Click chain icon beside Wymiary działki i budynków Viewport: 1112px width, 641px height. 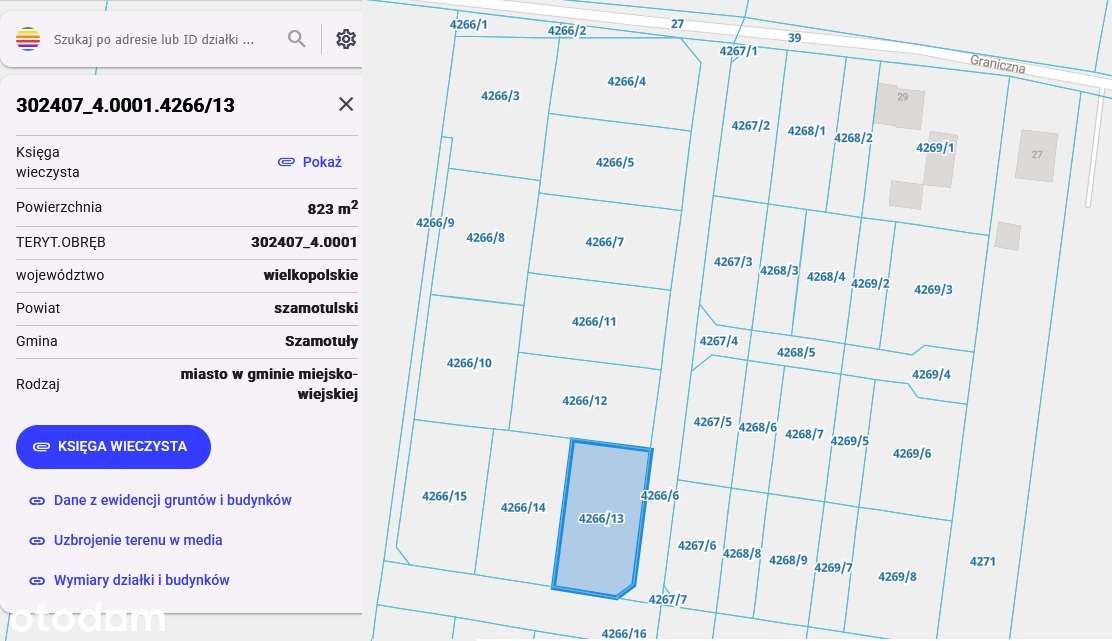click(x=37, y=581)
